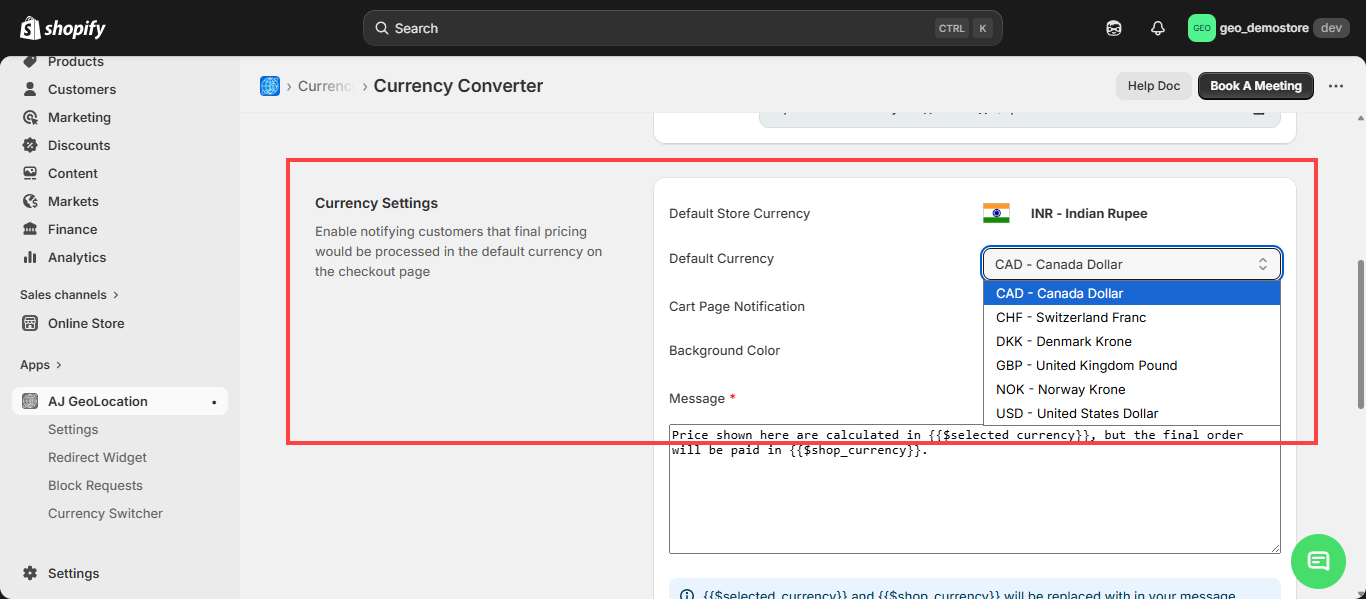
Task: Open the Sidekick assistant icon
Action: click(x=1114, y=28)
